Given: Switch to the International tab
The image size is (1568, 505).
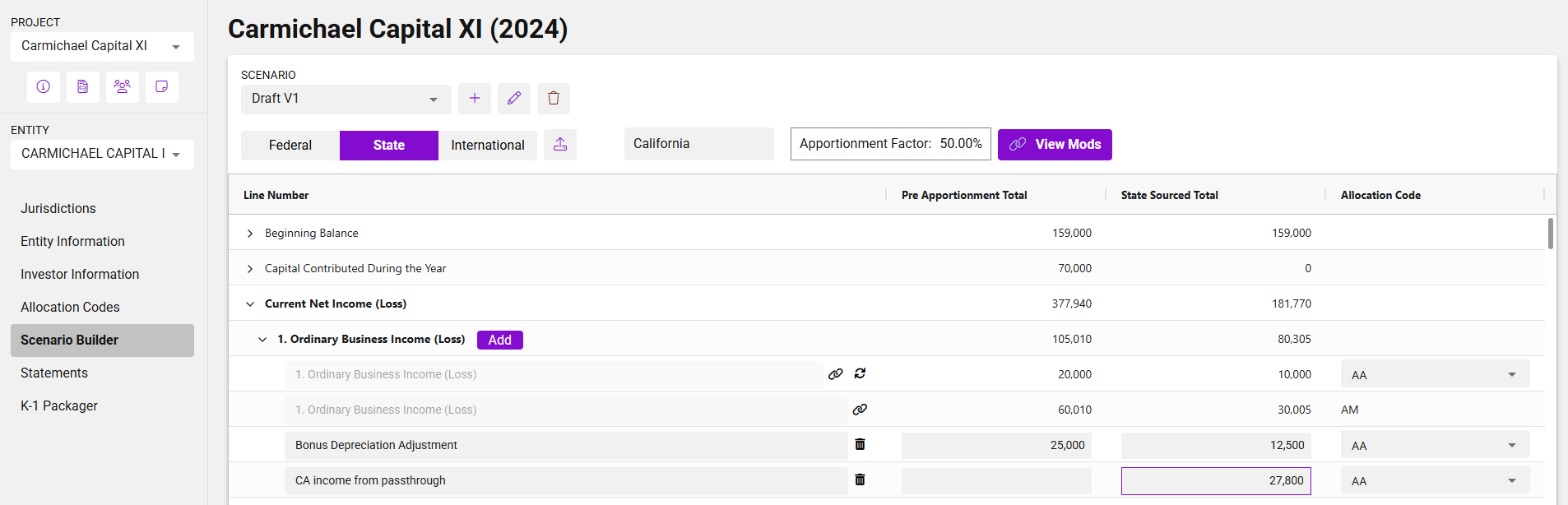Looking at the screenshot, I should pos(488,146).
